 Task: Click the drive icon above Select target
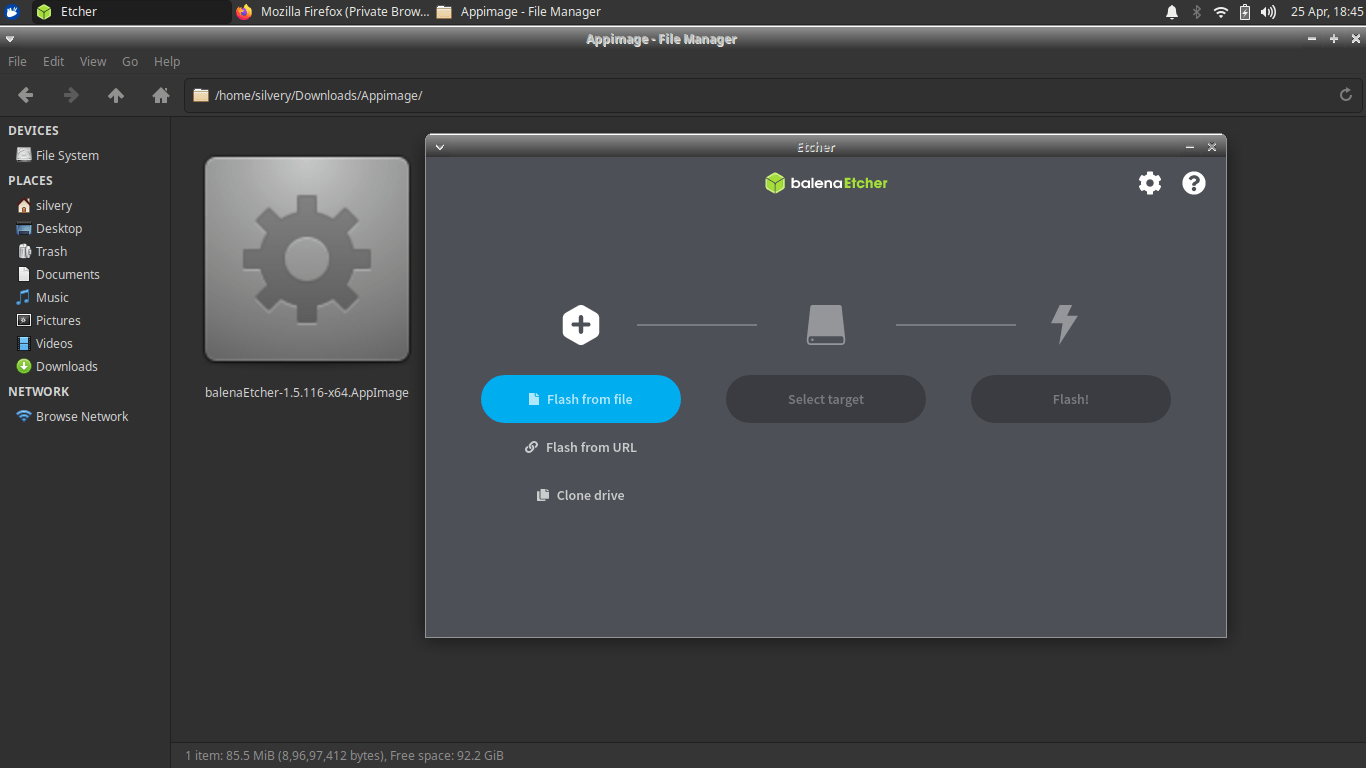pos(826,325)
